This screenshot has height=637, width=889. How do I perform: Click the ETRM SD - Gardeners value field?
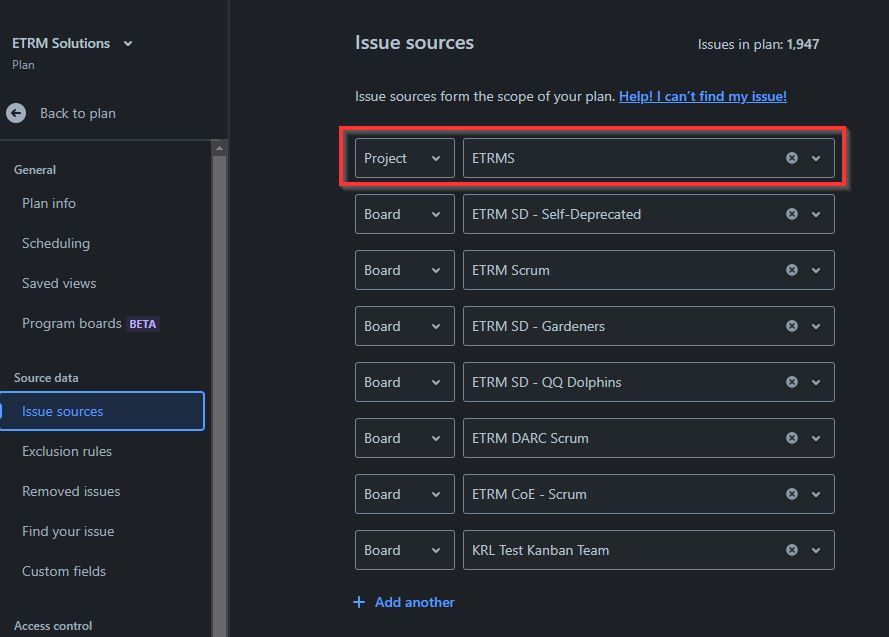coord(649,326)
